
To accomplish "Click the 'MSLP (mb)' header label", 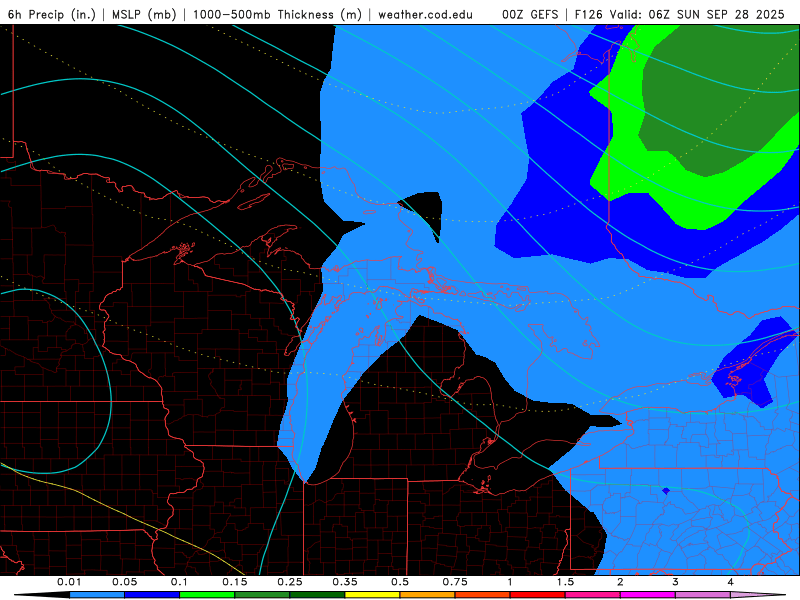I will click(144, 14).
